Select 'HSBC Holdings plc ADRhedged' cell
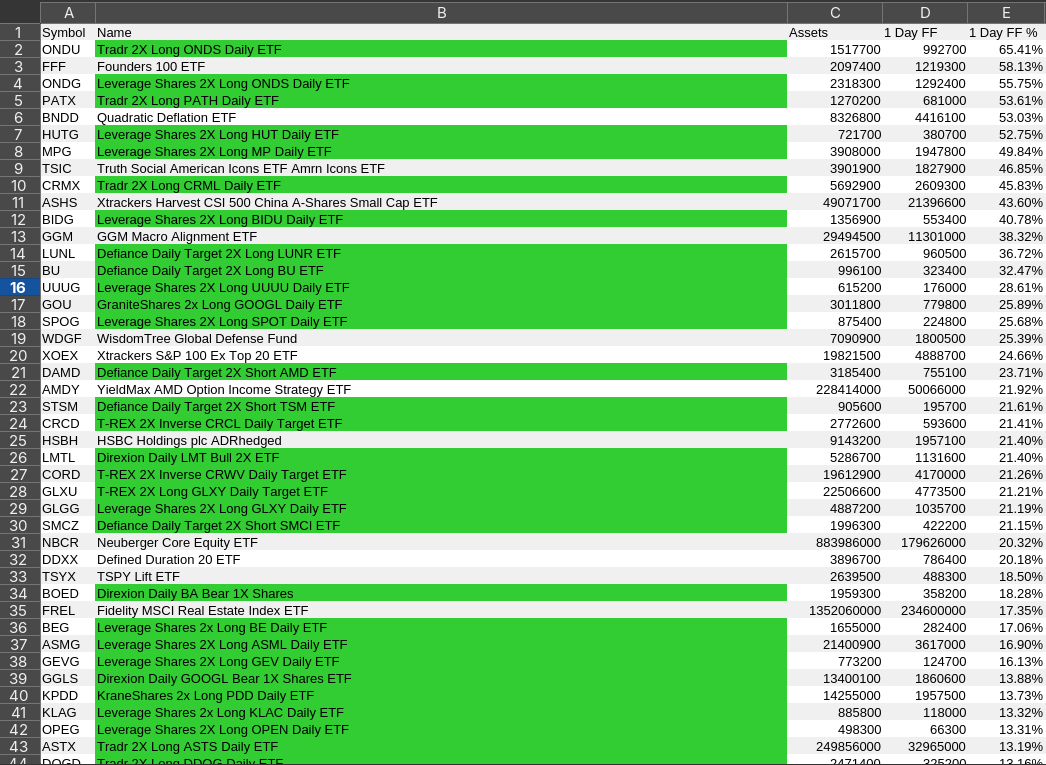This screenshot has width=1046, height=765. click(x=441, y=441)
